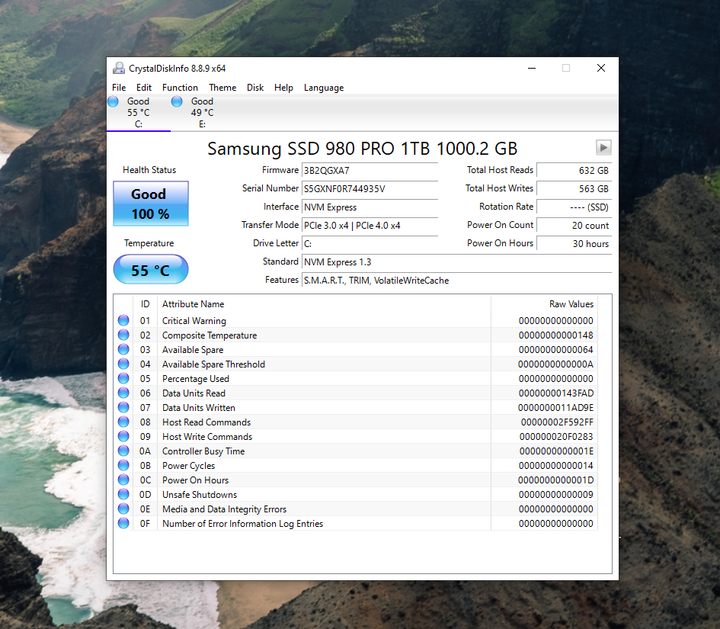Click status orb for Available Spare row
Image resolution: width=720 pixels, height=629 pixels.
click(x=124, y=349)
